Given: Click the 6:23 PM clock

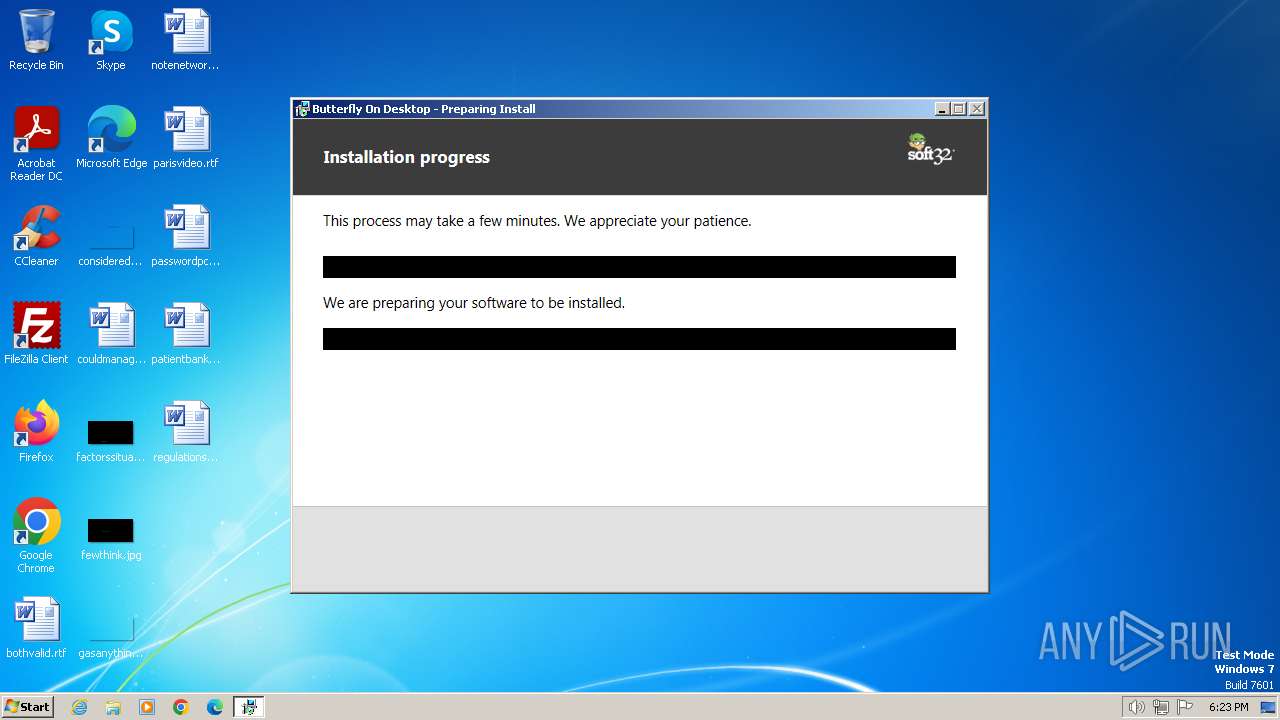Looking at the screenshot, I should click(x=1228, y=707).
